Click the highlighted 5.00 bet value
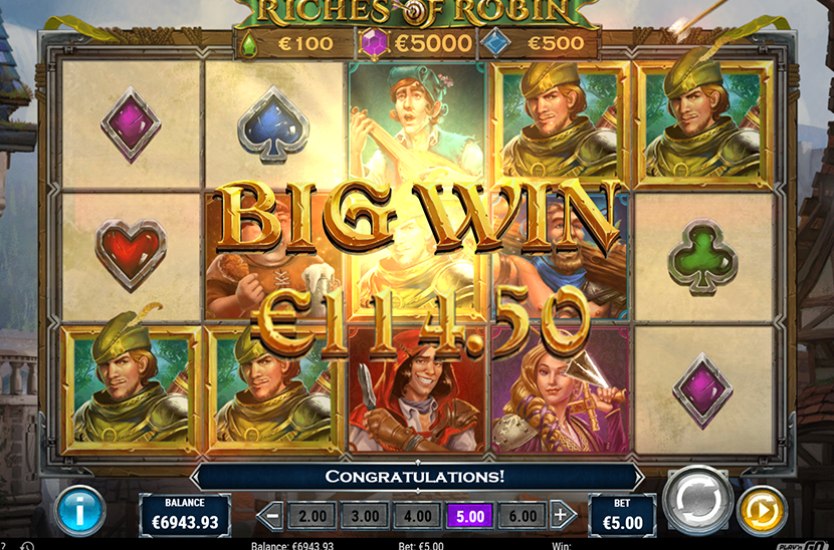This screenshot has width=834, height=550. pyautogui.click(x=470, y=515)
